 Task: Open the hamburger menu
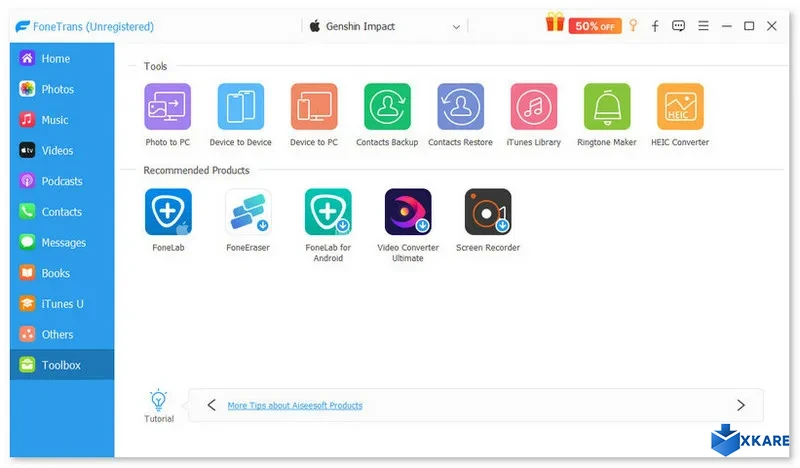[703, 26]
